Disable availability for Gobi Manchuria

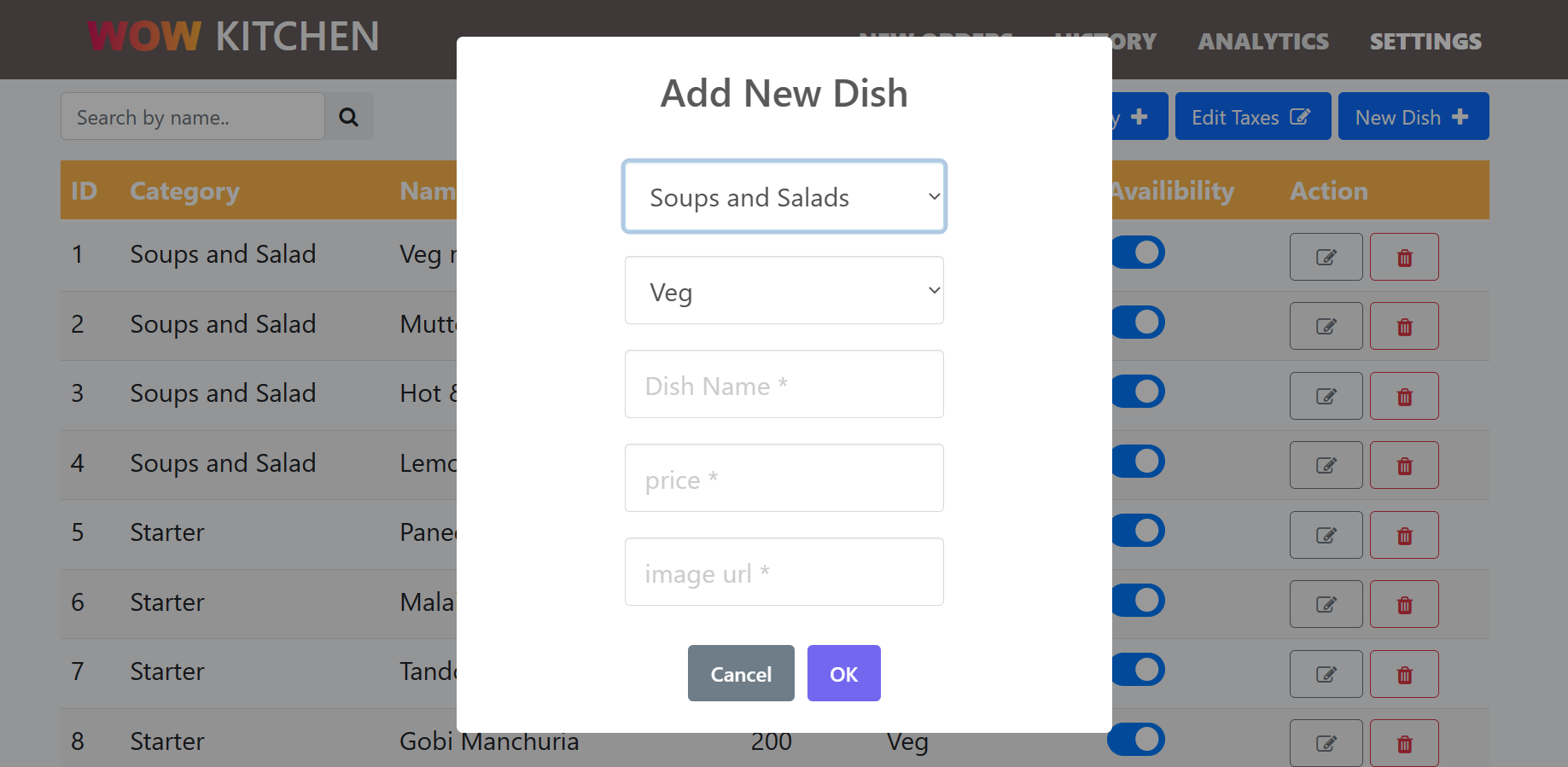(1138, 740)
